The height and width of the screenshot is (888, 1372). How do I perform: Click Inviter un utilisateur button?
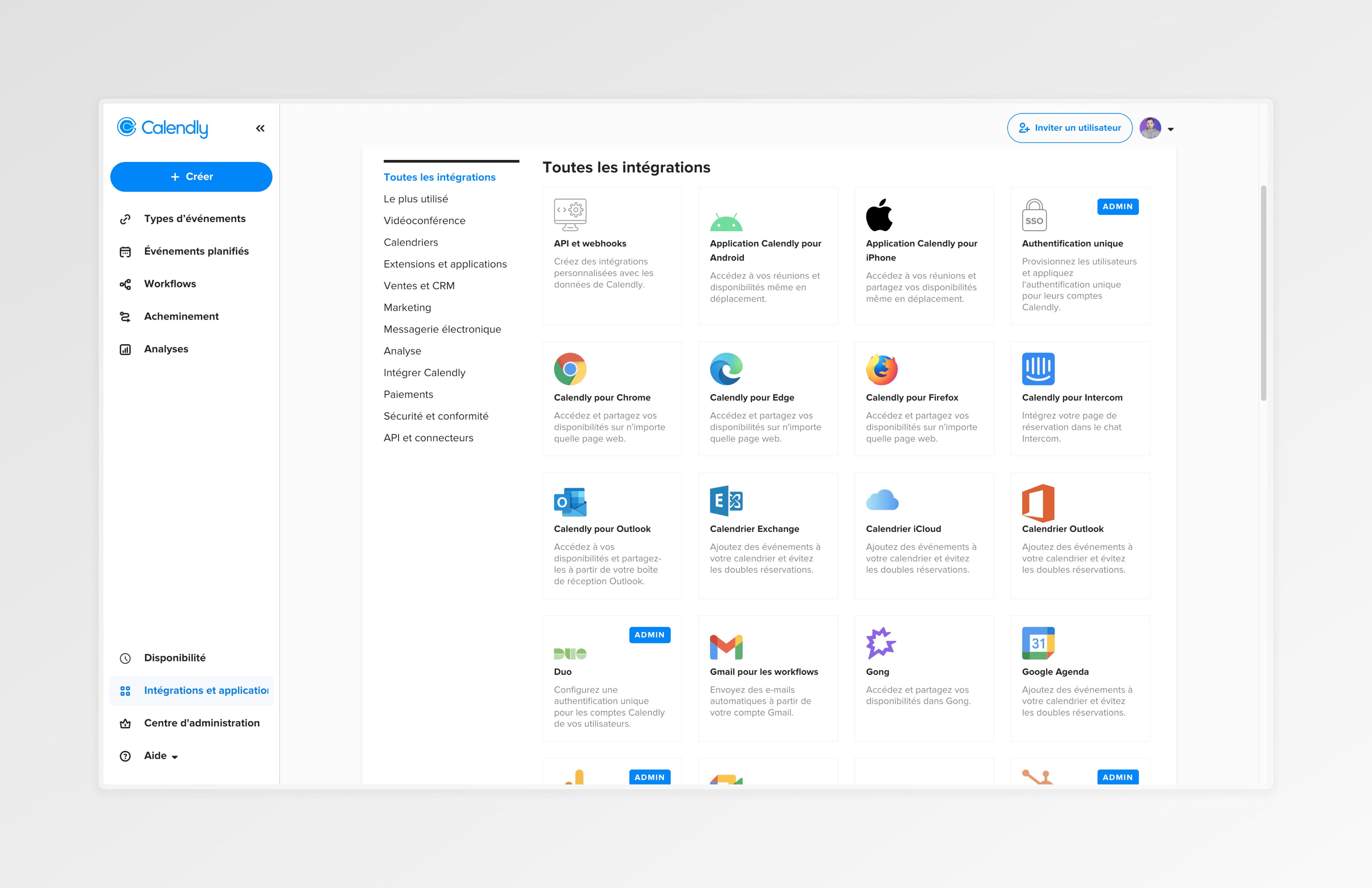click(1069, 128)
